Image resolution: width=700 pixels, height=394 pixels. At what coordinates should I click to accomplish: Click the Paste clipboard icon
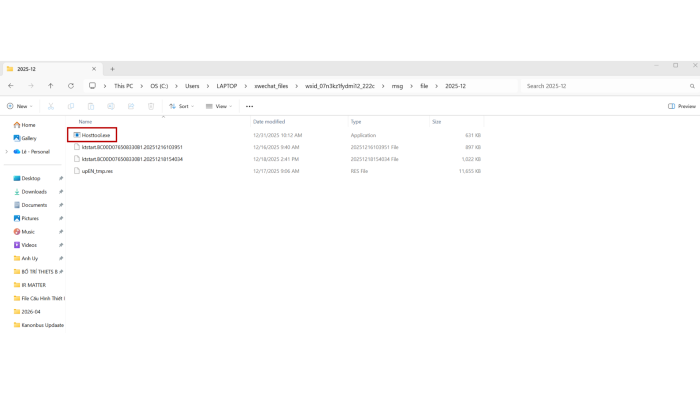[91, 106]
